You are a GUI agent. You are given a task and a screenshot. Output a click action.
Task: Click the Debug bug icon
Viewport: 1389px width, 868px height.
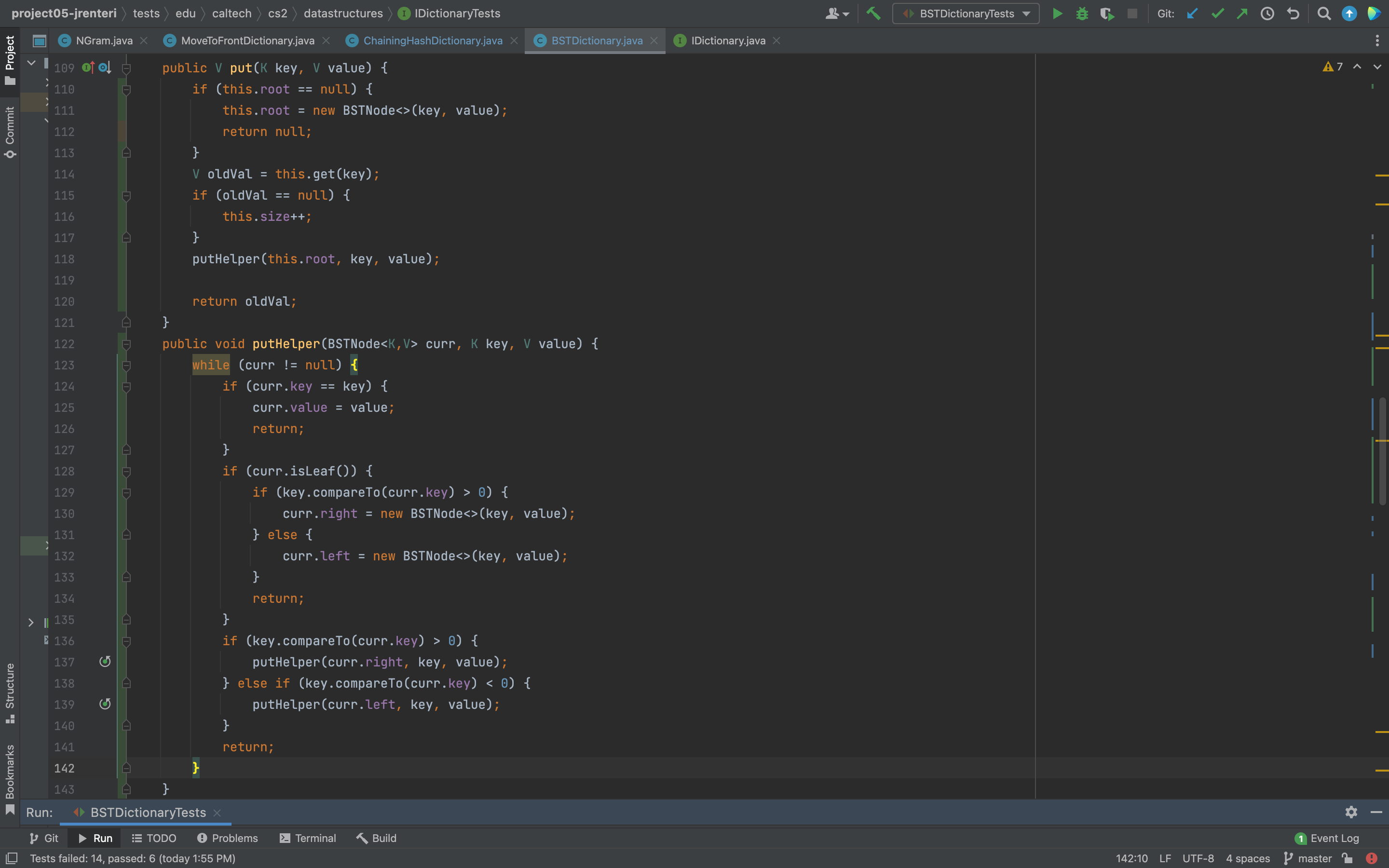pos(1082,14)
